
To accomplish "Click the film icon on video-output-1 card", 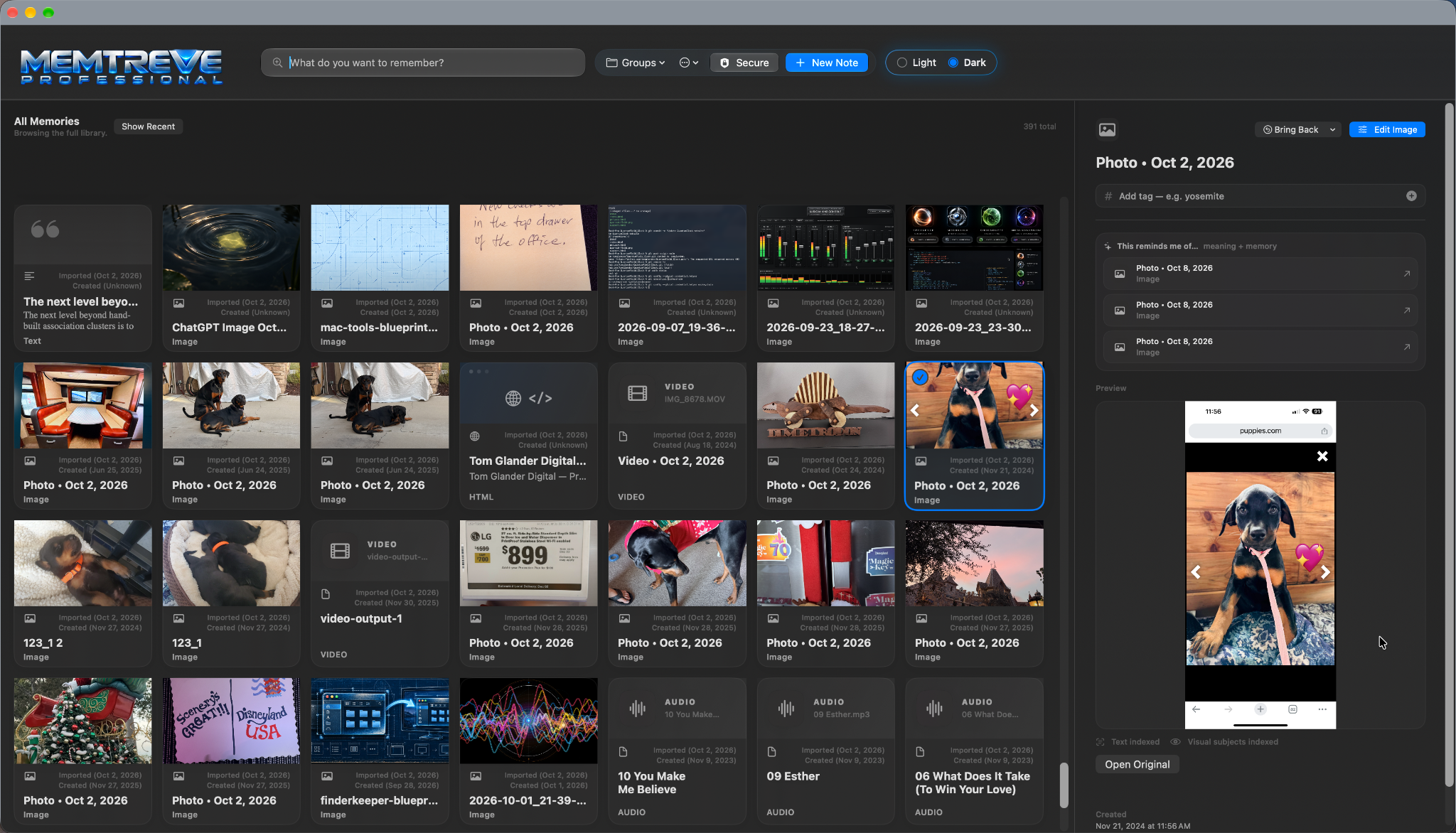I will [341, 551].
